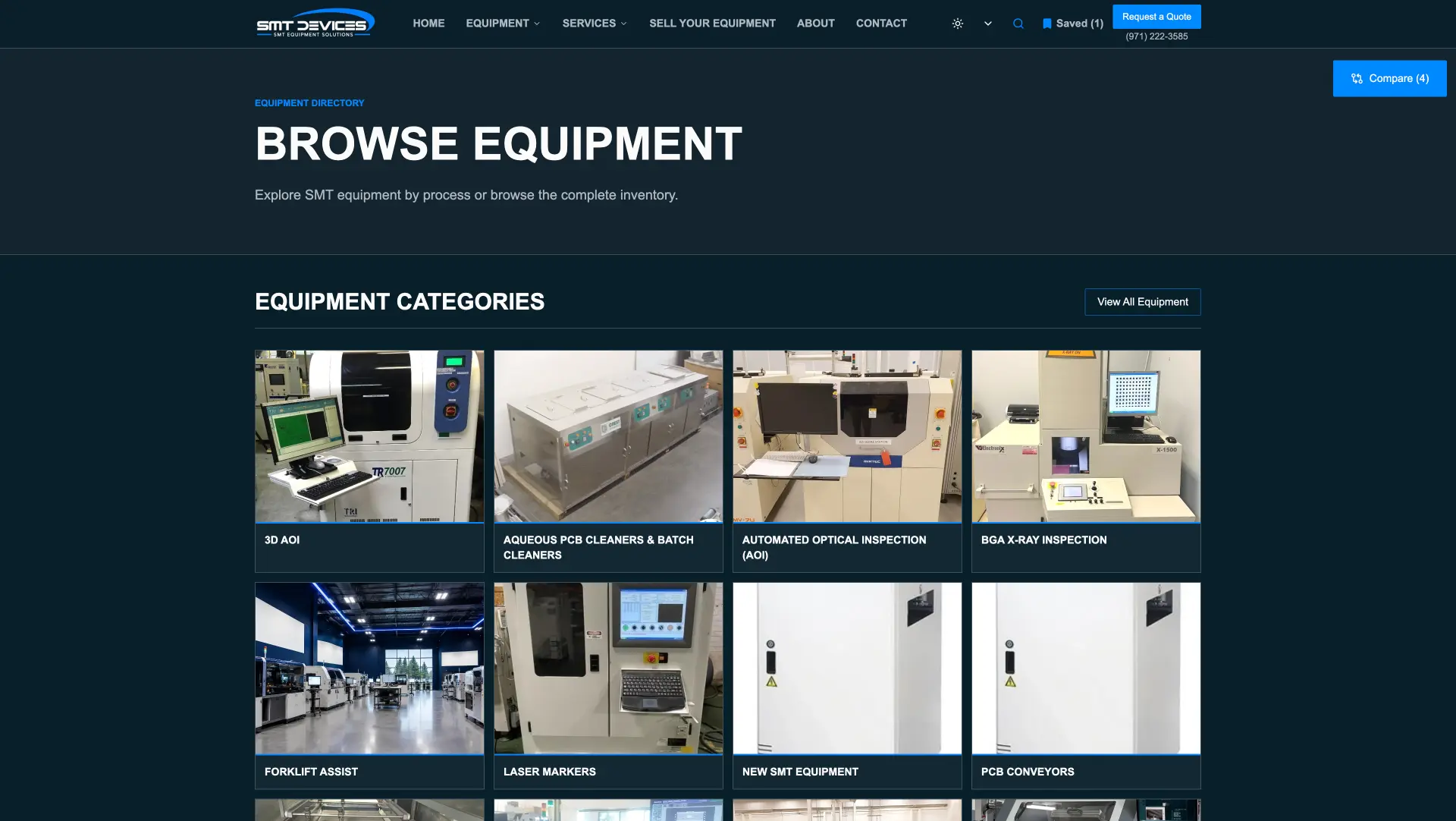Open the About page

[815, 24]
